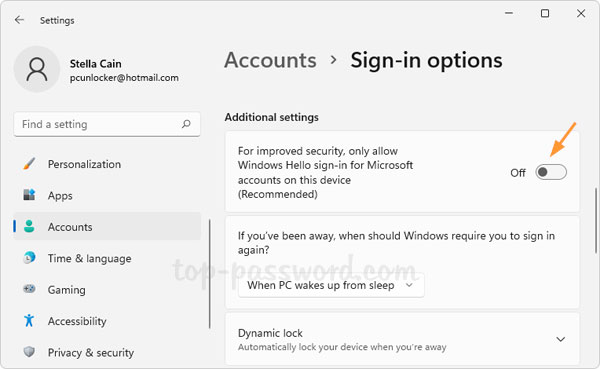Open the 'When PC wakes up from sleep' dropdown
Screen dimensions: 600x369
(x=331, y=285)
